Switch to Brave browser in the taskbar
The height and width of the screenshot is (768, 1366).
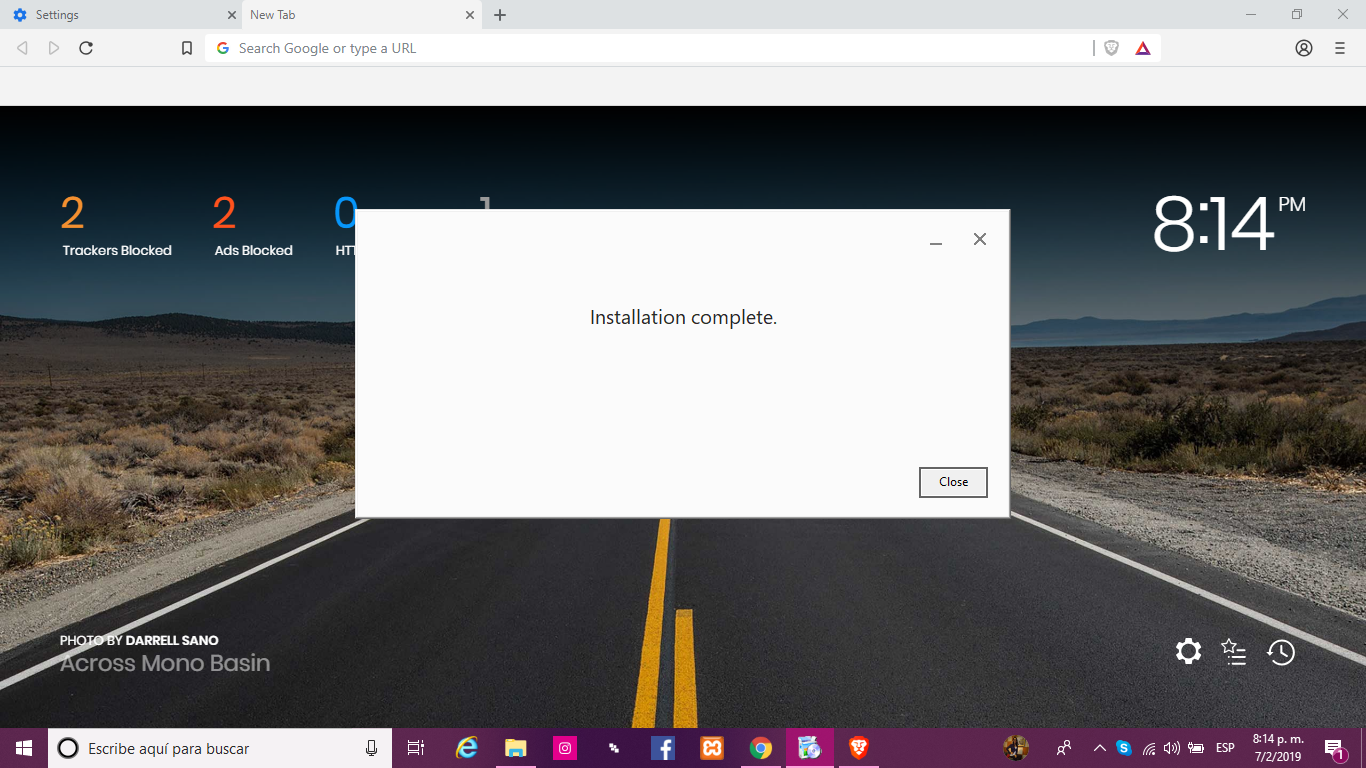tap(858, 748)
